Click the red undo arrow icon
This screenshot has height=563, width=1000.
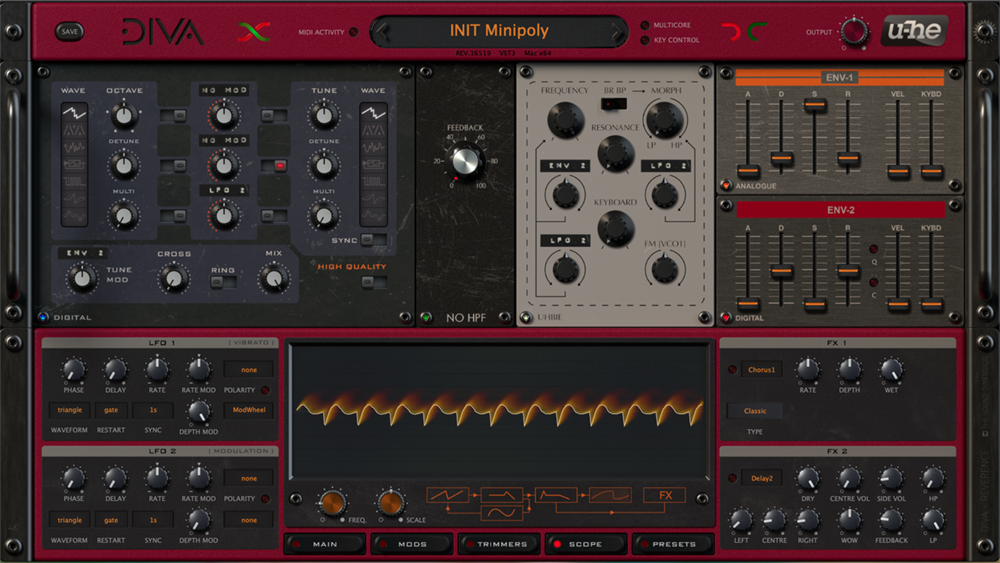(x=732, y=32)
